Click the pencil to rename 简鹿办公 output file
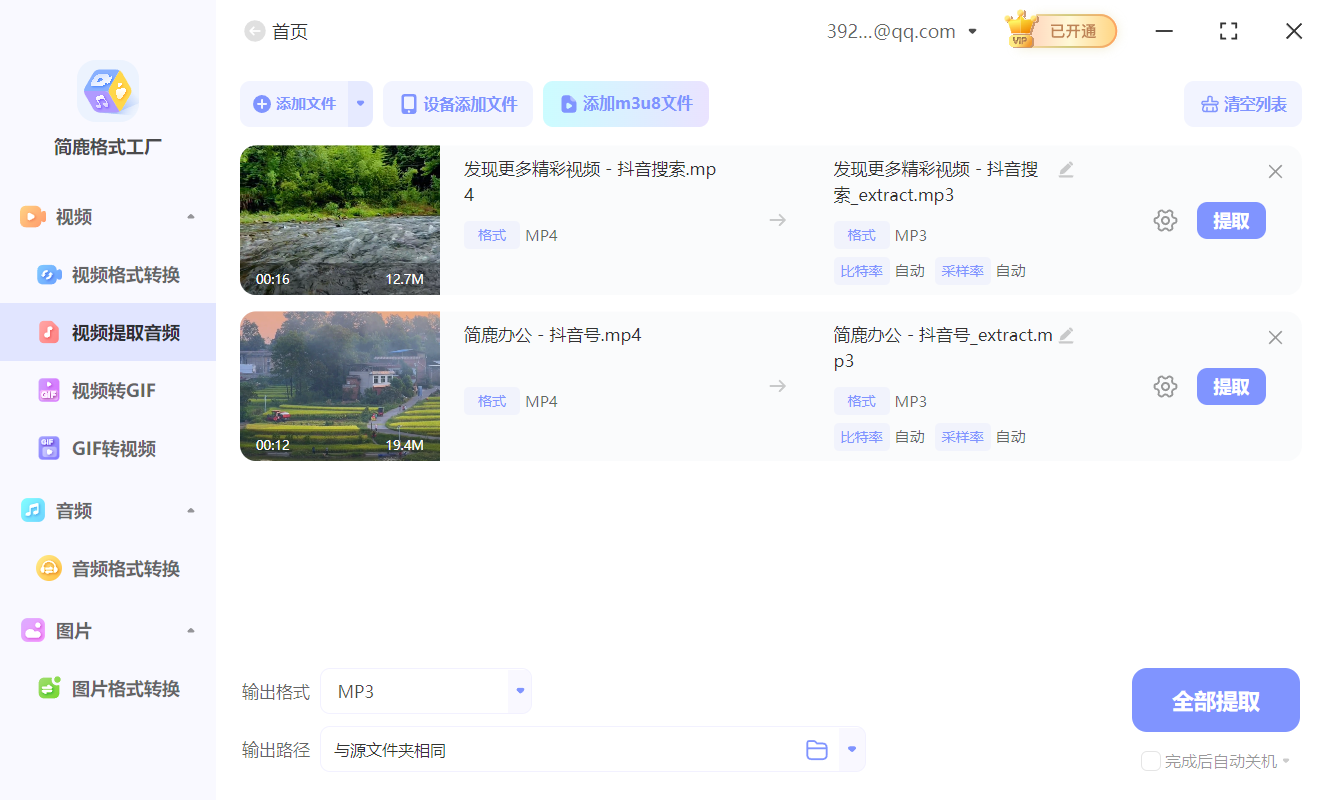Viewport: 1326px width, 800px height. pyautogui.click(x=1066, y=336)
